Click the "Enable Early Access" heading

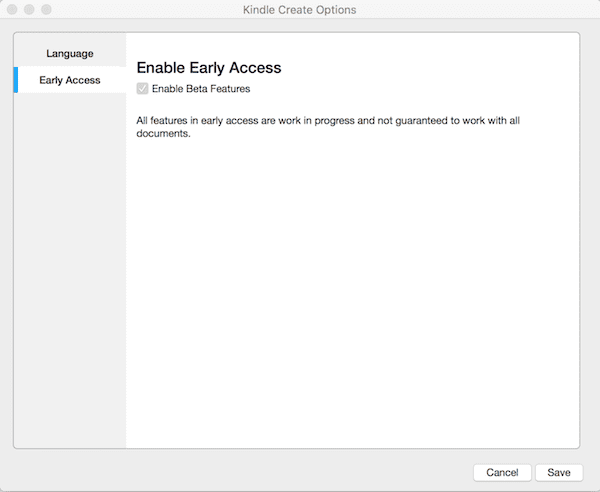pyautogui.click(x=209, y=68)
